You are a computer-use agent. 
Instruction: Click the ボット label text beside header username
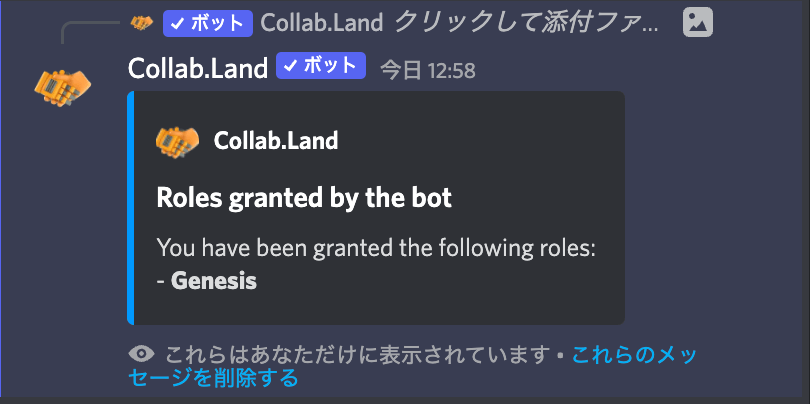[330, 66]
